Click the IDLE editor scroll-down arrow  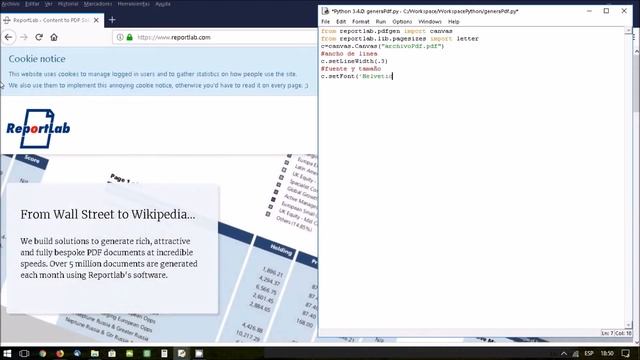(628, 325)
